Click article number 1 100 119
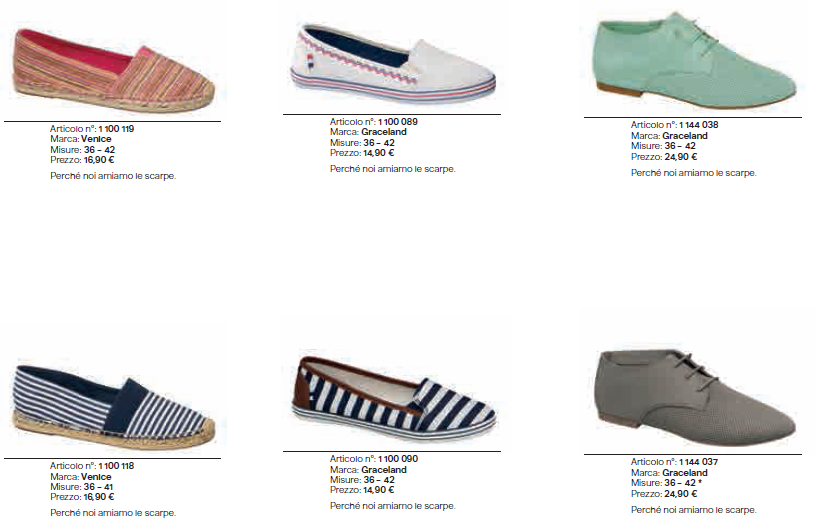This screenshot has height=530, width=836. (x=116, y=129)
